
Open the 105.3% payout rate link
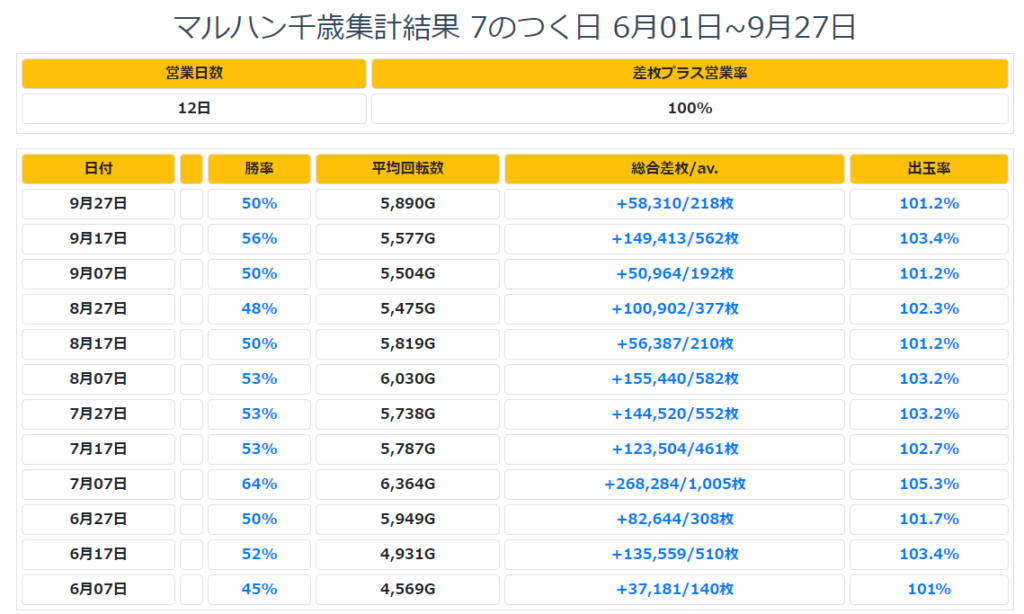point(929,484)
